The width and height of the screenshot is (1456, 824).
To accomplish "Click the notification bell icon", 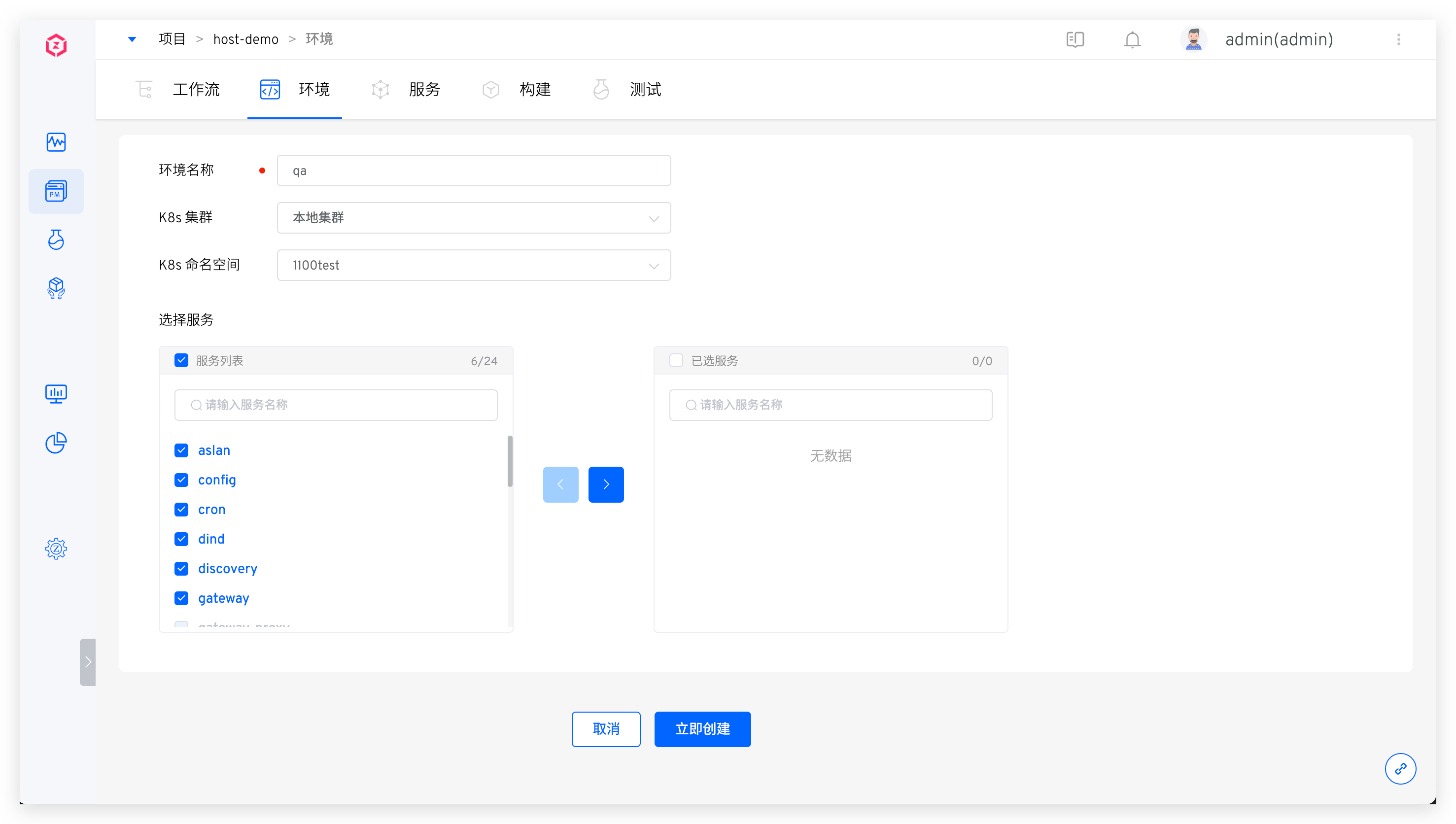I will coord(1132,39).
